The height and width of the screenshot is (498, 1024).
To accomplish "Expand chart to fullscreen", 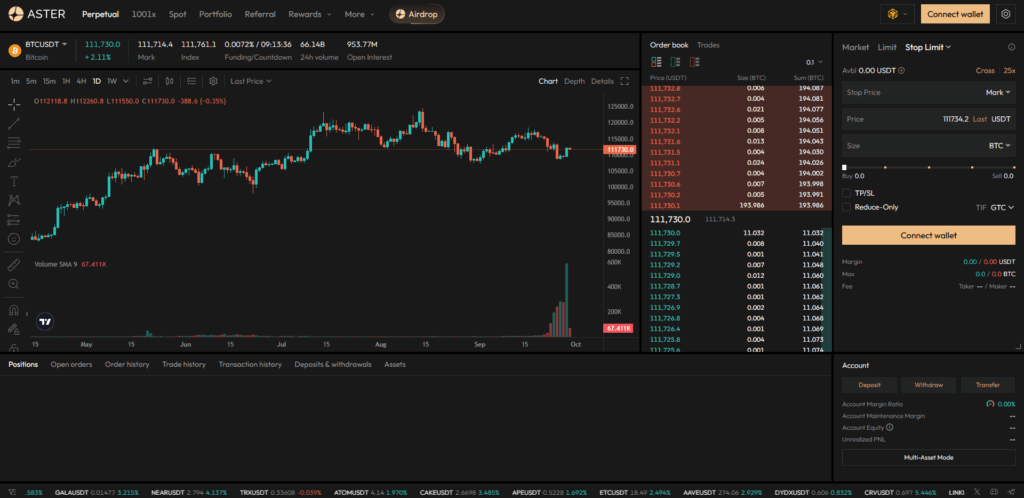I will [625, 81].
